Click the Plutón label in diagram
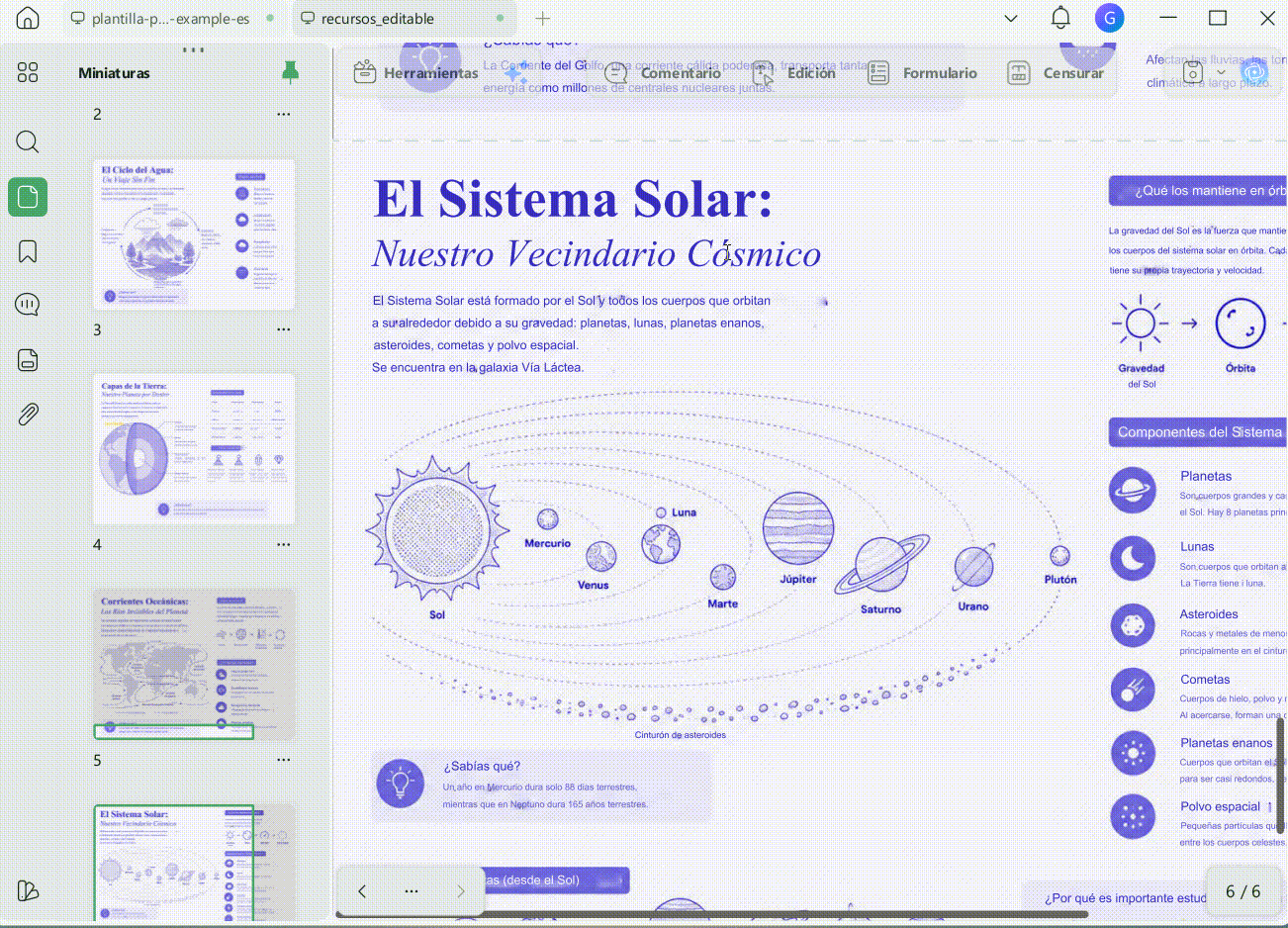Viewport: 1288px width, 928px height. click(1060, 579)
